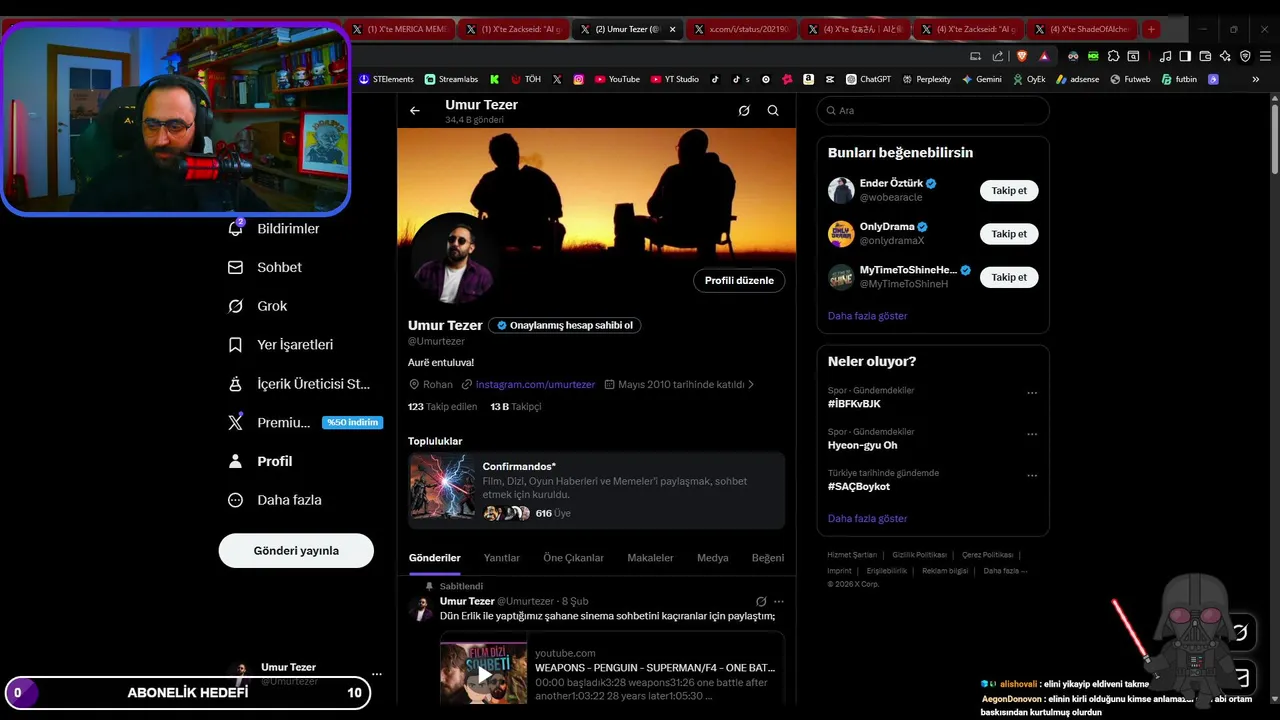Open the 13 B Takipçi list
The height and width of the screenshot is (720, 1280).
click(x=516, y=407)
